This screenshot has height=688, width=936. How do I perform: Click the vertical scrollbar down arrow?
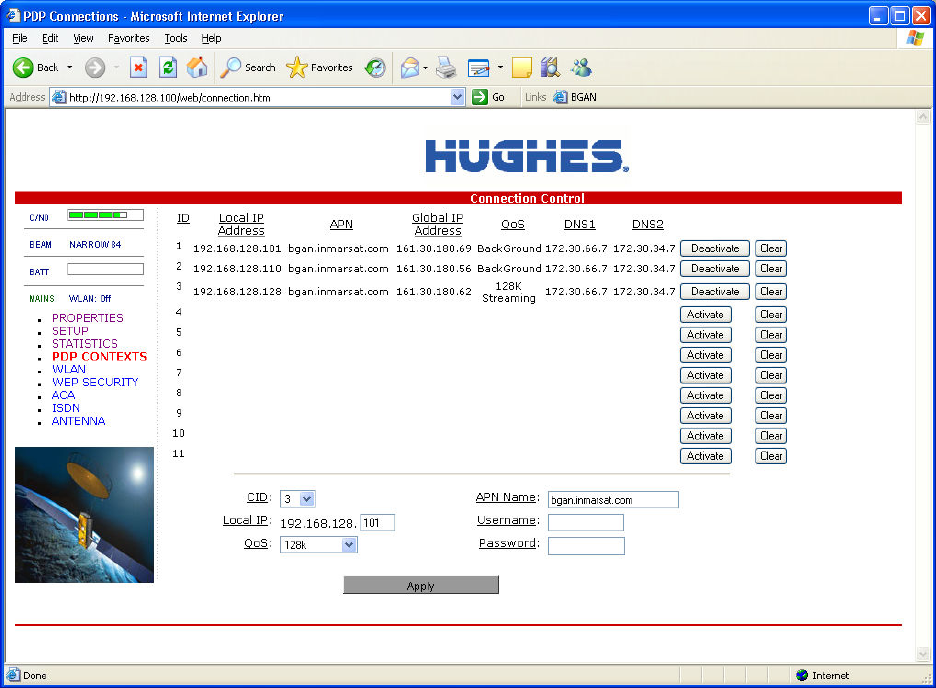[x=923, y=655]
